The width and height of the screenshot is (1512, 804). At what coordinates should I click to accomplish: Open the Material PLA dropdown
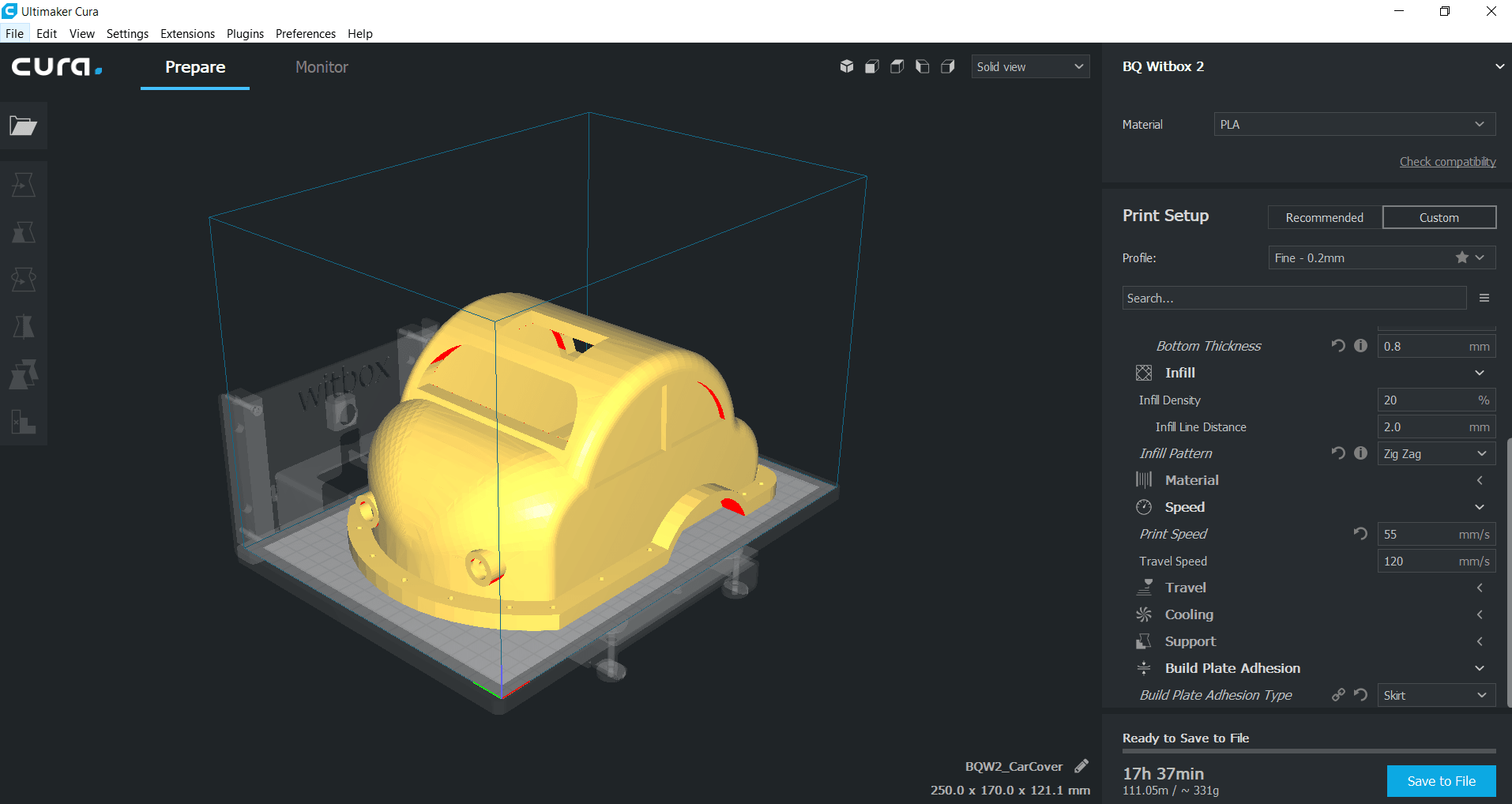tap(1355, 124)
